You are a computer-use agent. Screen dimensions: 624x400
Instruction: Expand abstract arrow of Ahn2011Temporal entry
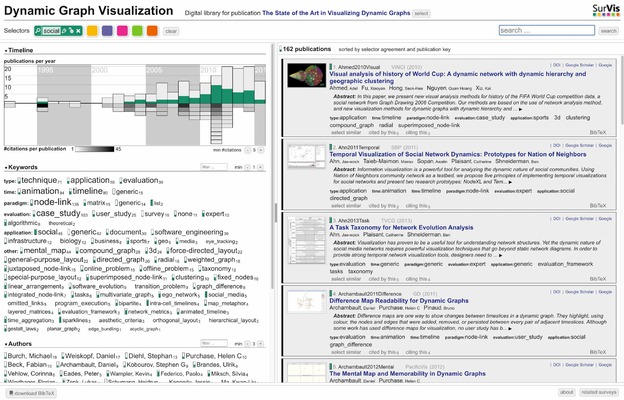point(511,182)
